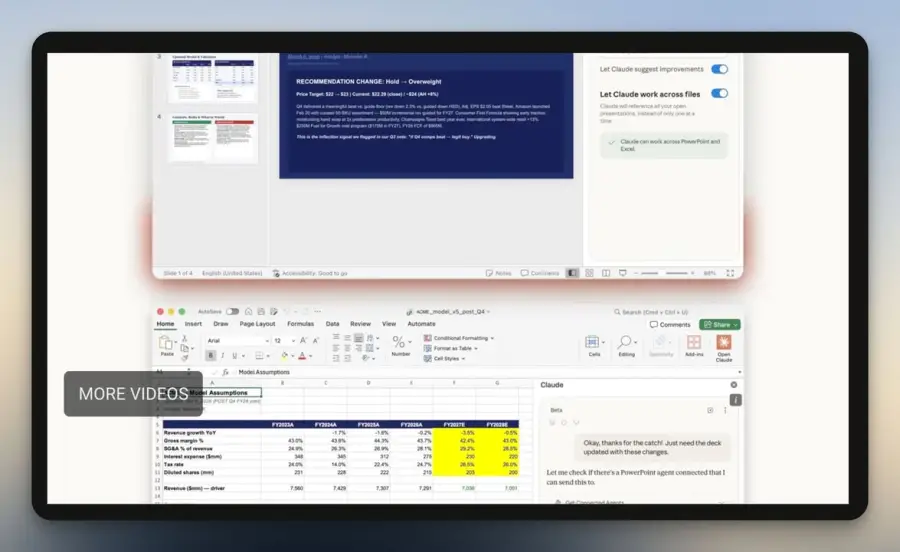Open the Font Color dropdown arrow
Viewport: 900px width, 552px height.
coord(311,356)
